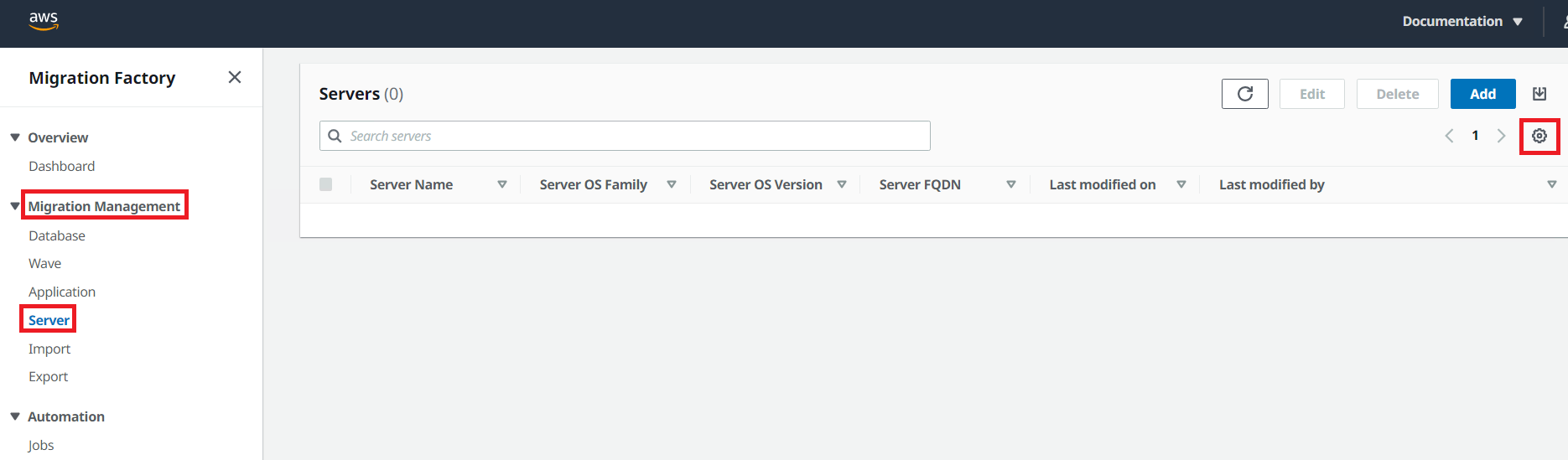Click the Last modified on column header
1568x460 pixels.
pyautogui.click(x=1103, y=184)
